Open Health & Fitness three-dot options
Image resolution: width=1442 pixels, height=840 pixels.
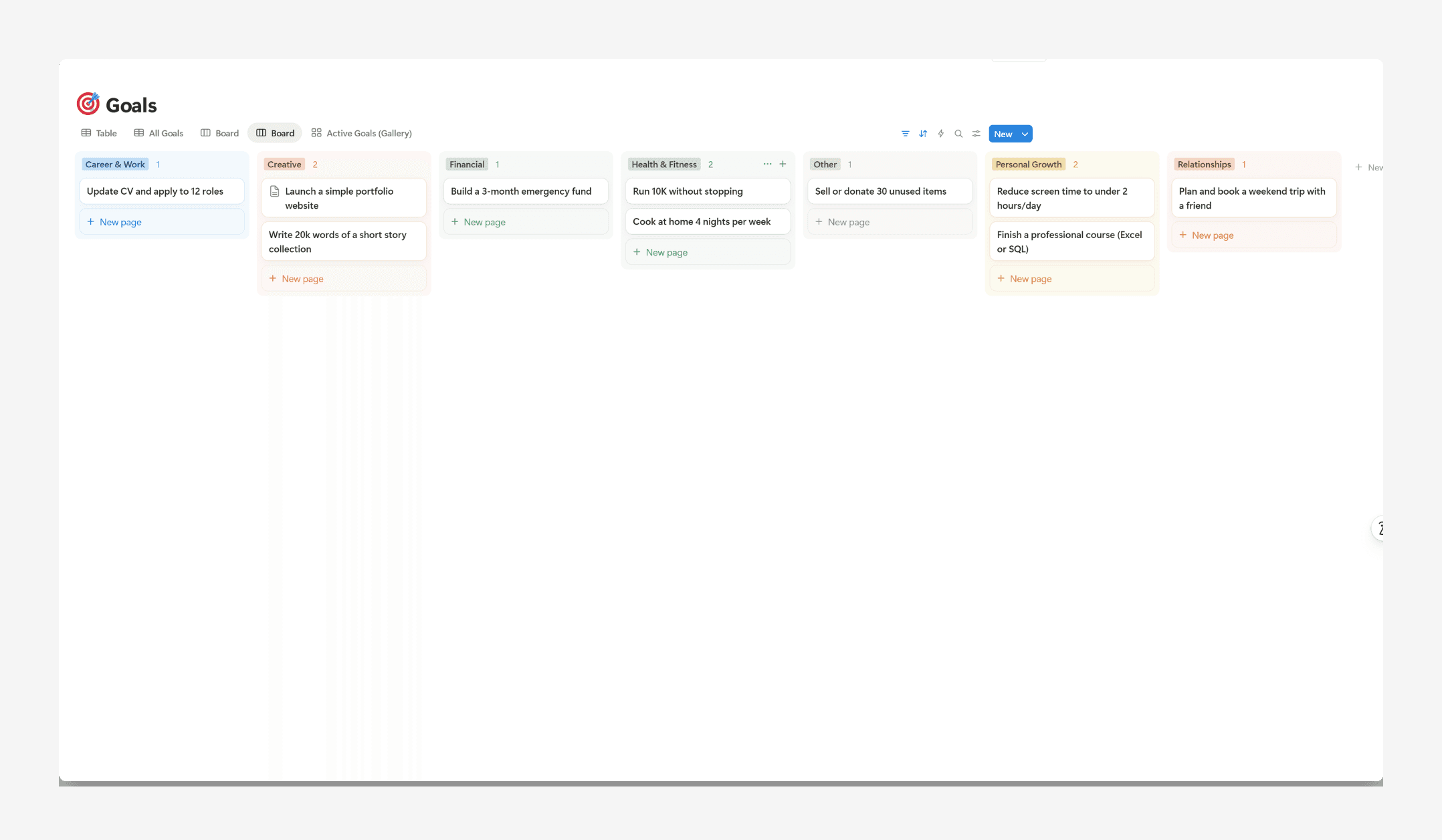coord(767,164)
